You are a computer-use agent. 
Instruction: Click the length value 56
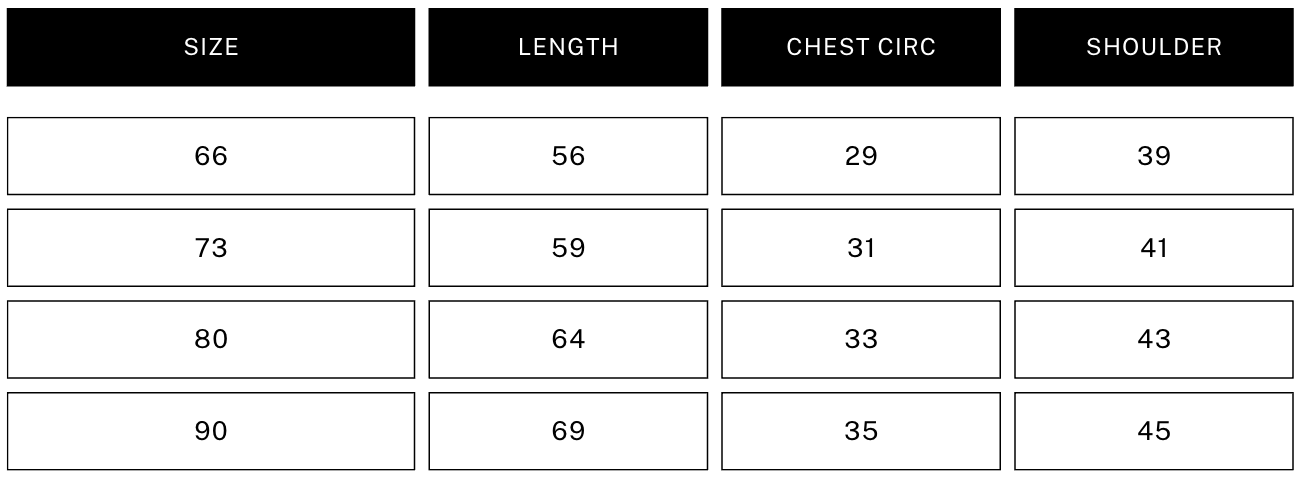[568, 156]
